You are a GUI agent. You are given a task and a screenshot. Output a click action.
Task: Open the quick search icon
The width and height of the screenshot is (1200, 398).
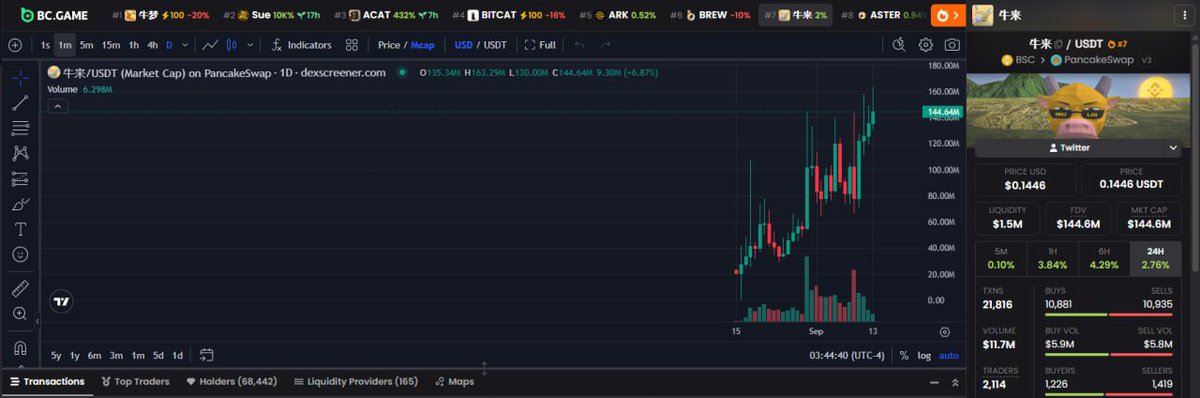(898, 45)
